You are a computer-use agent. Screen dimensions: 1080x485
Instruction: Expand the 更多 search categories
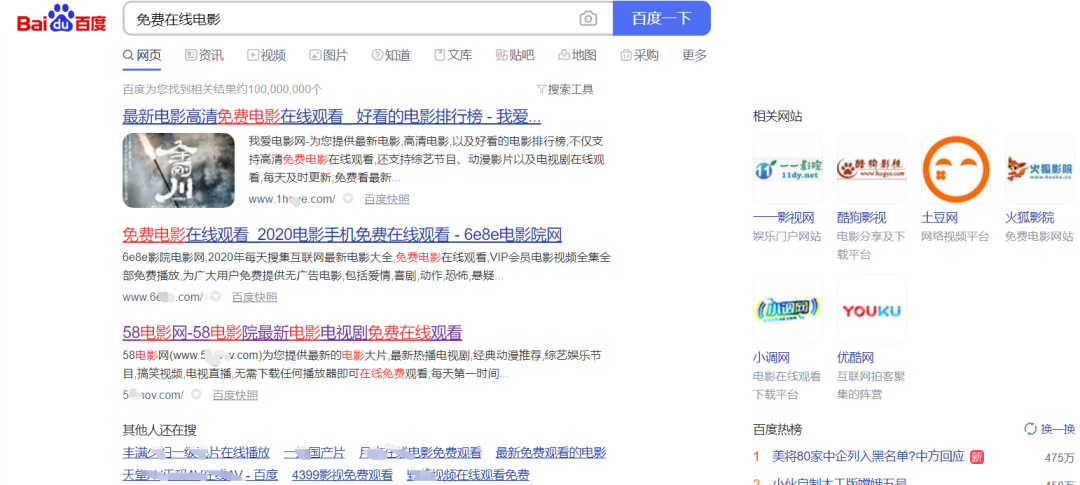(x=694, y=55)
